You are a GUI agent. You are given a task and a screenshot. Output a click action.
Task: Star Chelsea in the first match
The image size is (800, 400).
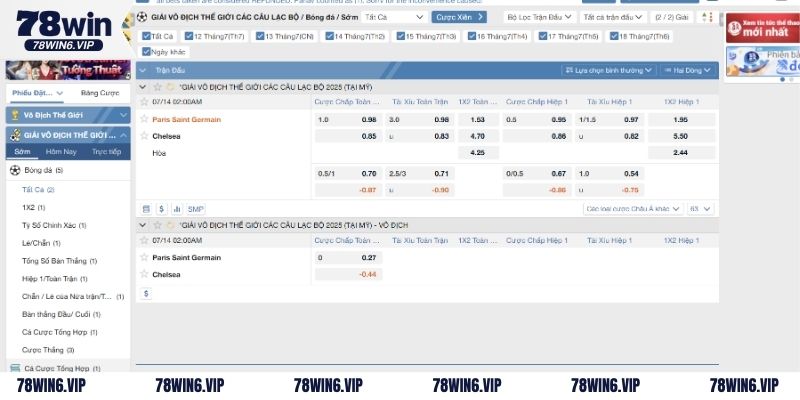(x=144, y=136)
